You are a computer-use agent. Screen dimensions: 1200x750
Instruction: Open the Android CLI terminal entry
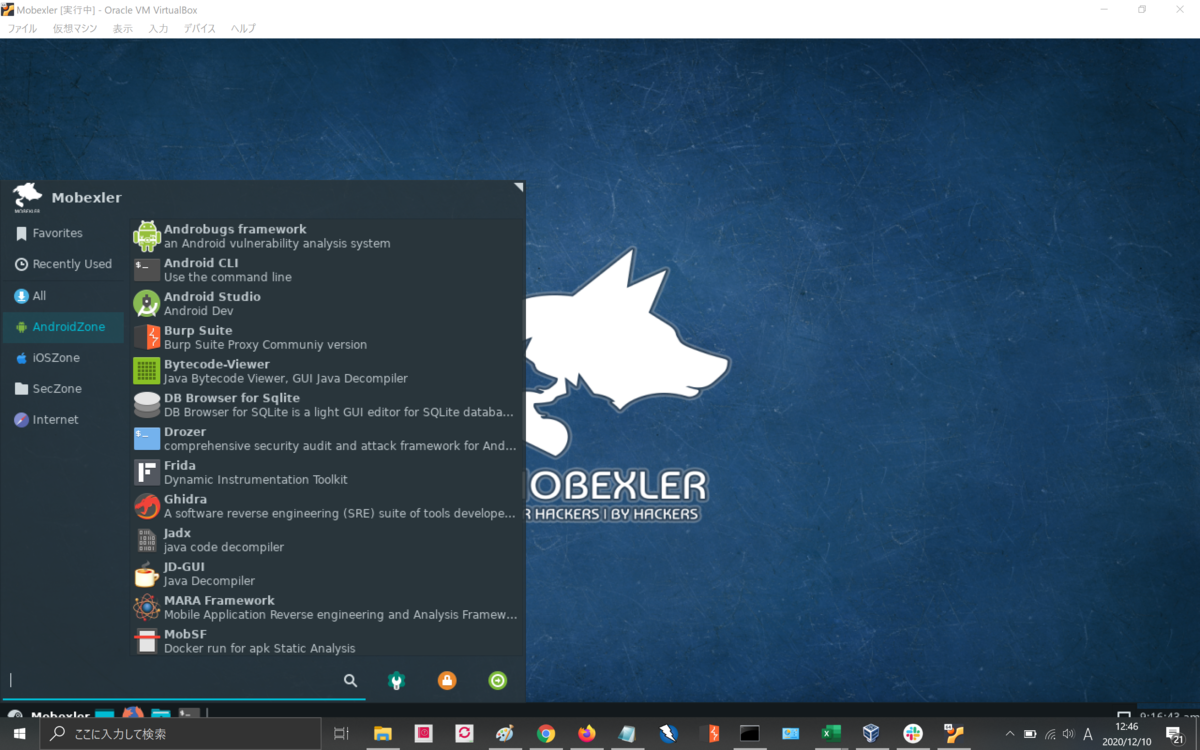pyautogui.click(x=326, y=270)
